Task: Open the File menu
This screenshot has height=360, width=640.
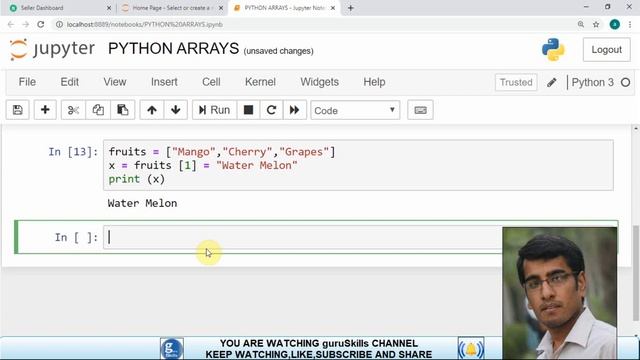Action: pos(27,82)
